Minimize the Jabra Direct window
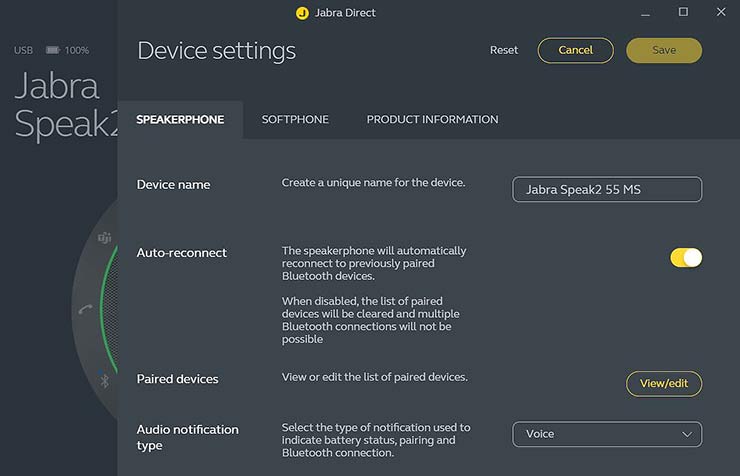Viewport: 740px width, 476px height. coord(646,12)
